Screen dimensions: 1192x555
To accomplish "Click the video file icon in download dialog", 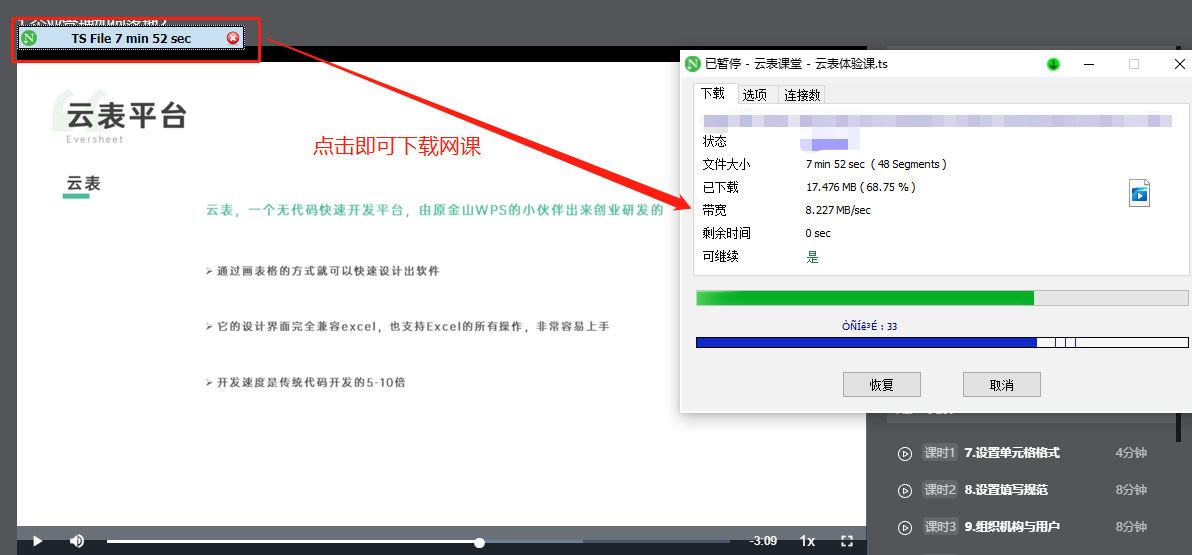I will (1140, 193).
